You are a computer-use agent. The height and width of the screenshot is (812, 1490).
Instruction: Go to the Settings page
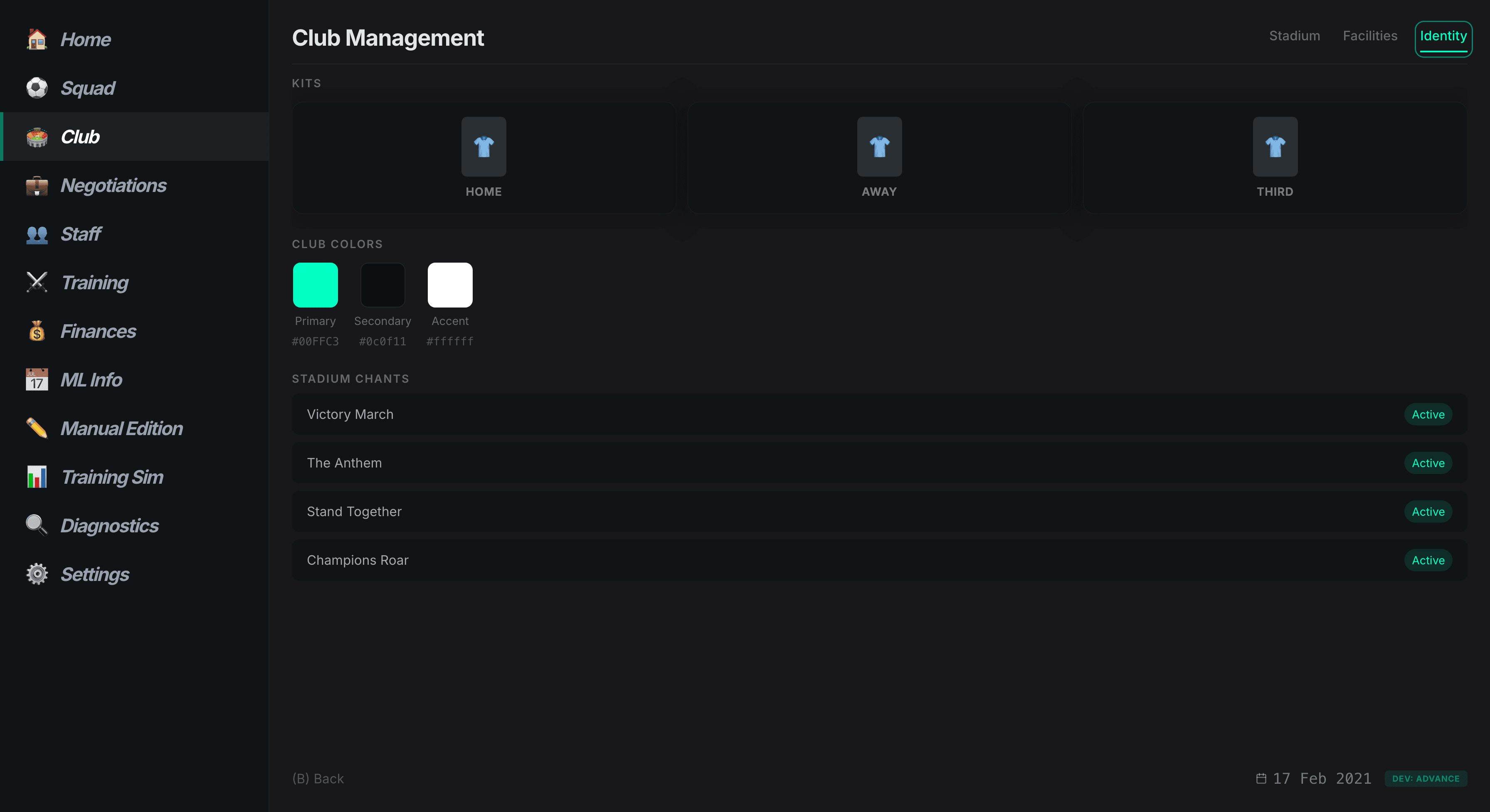tap(134, 574)
